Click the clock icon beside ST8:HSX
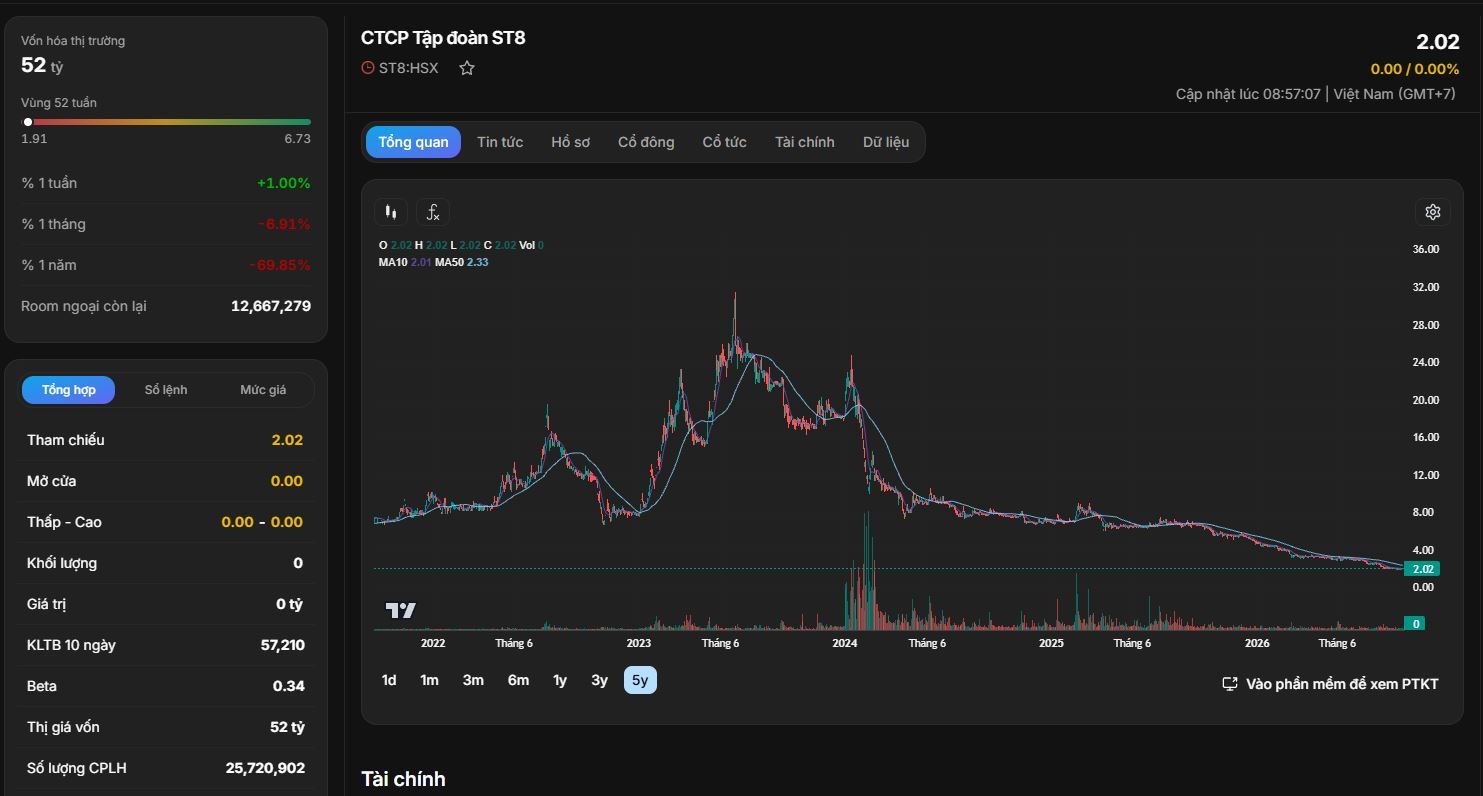The width and height of the screenshot is (1483, 796). (368, 68)
